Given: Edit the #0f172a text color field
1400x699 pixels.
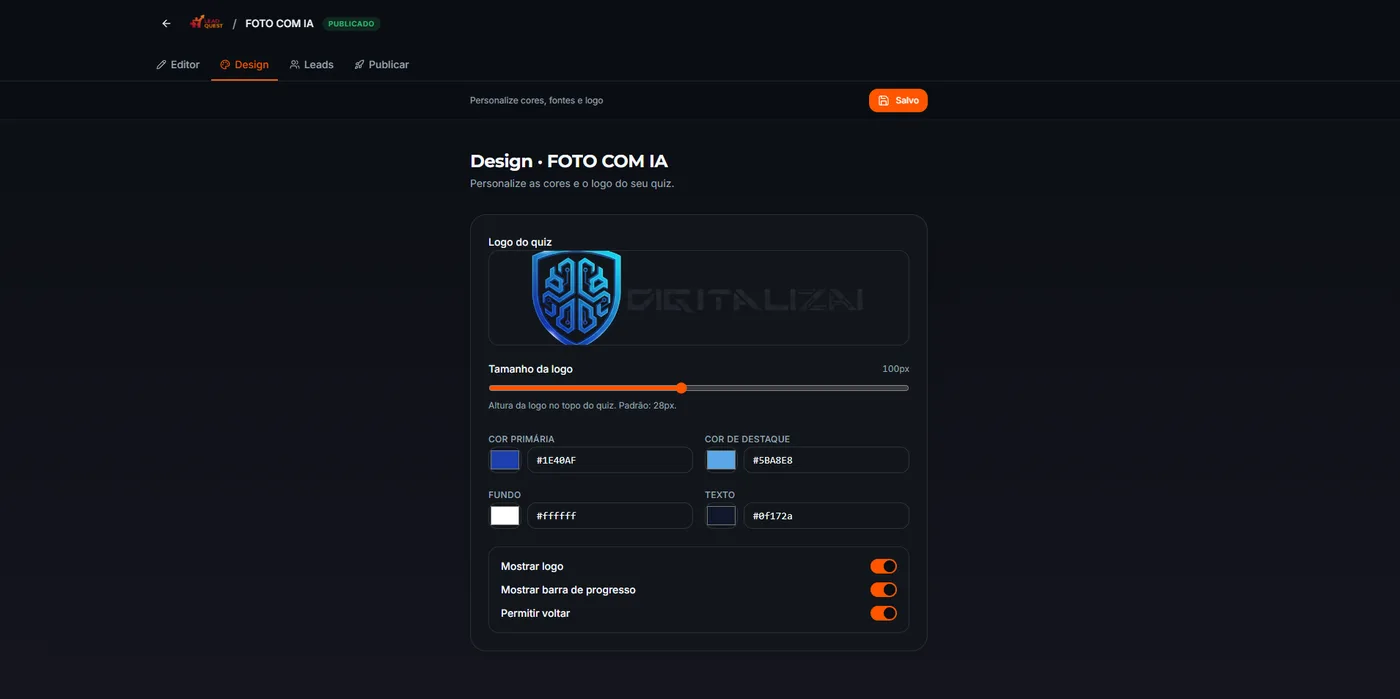Looking at the screenshot, I should pos(826,516).
